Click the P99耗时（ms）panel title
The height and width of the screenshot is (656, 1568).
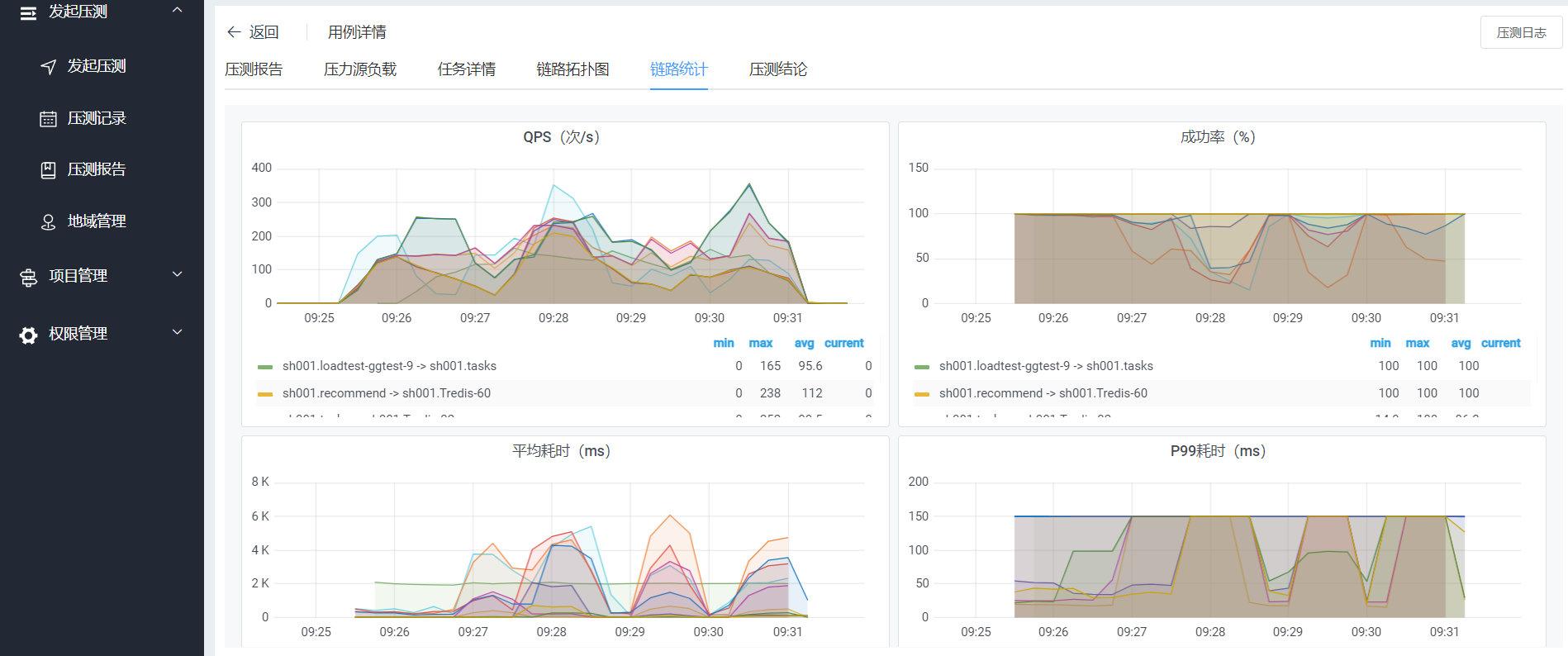[1219, 451]
